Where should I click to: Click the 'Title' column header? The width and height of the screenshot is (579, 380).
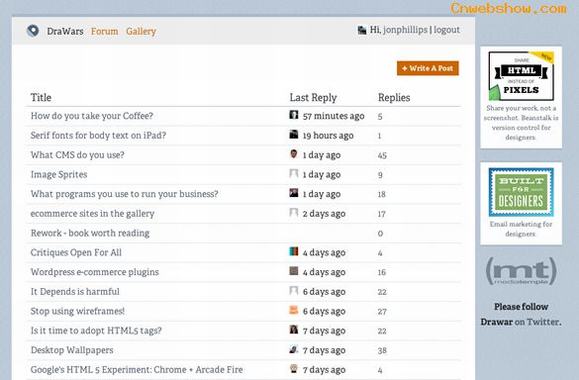(x=41, y=97)
